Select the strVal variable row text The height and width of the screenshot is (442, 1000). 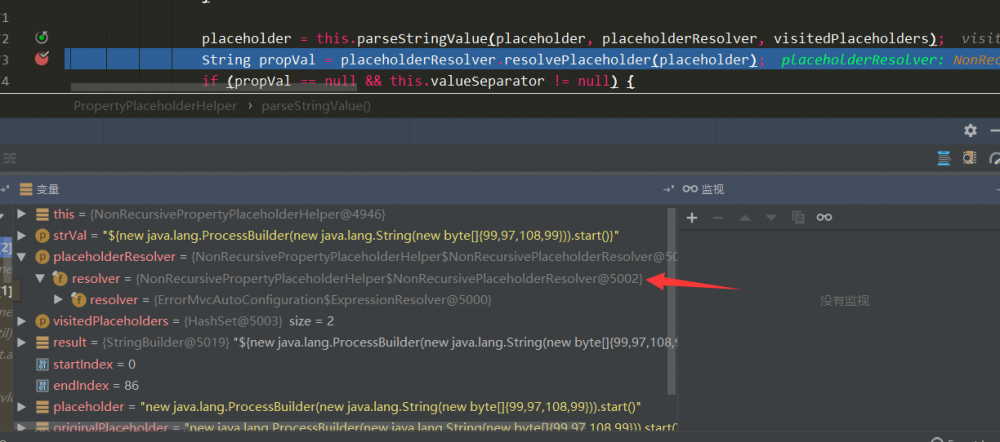[335, 236]
